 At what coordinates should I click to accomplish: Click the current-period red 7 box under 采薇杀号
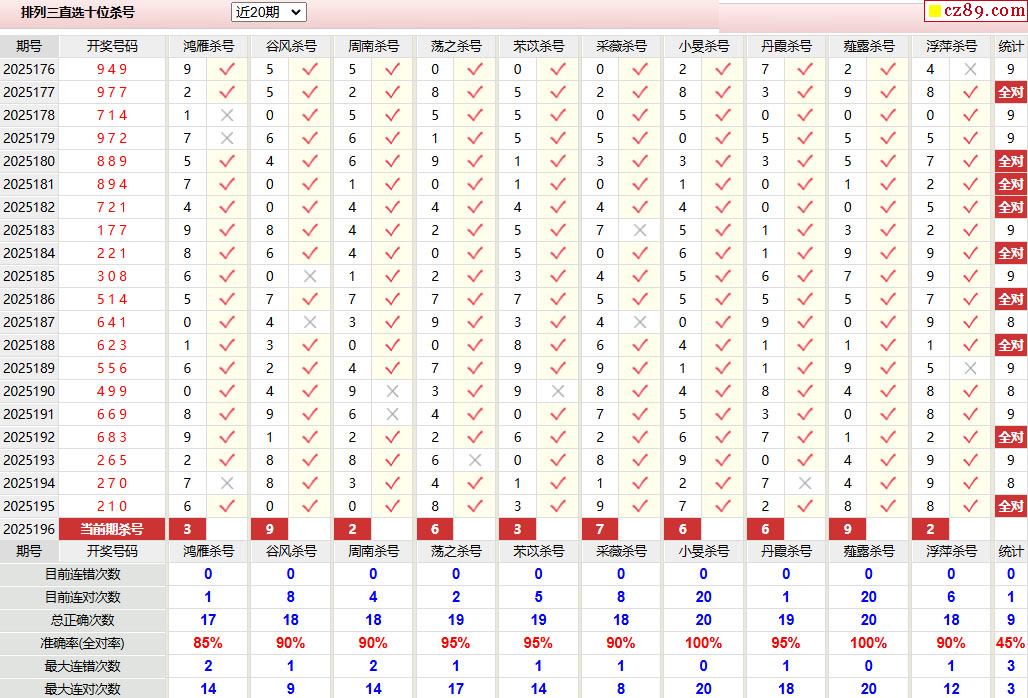[601, 529]
